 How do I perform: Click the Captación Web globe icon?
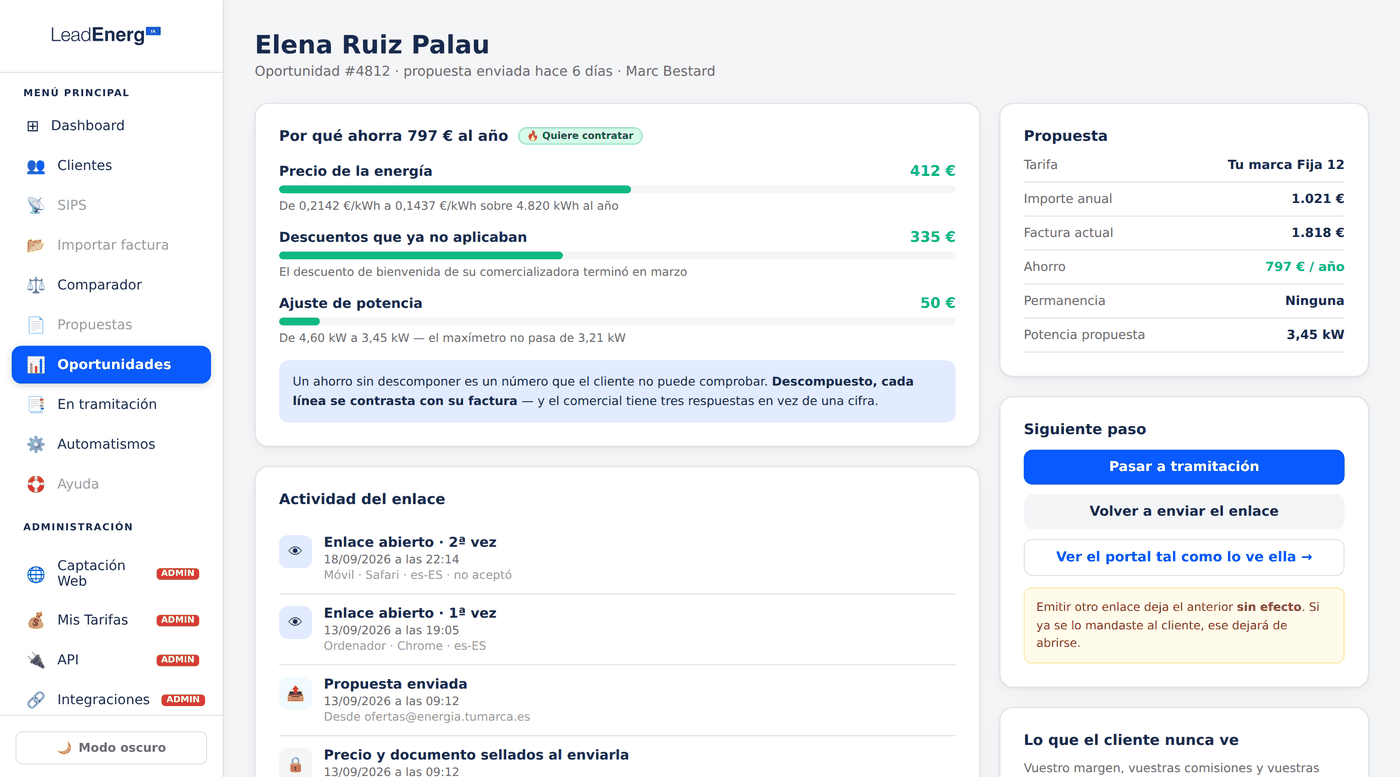36,574
